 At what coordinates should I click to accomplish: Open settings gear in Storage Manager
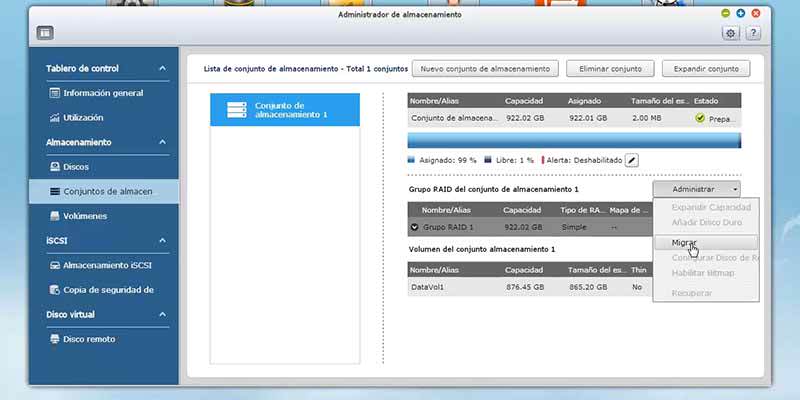[731, 33]
